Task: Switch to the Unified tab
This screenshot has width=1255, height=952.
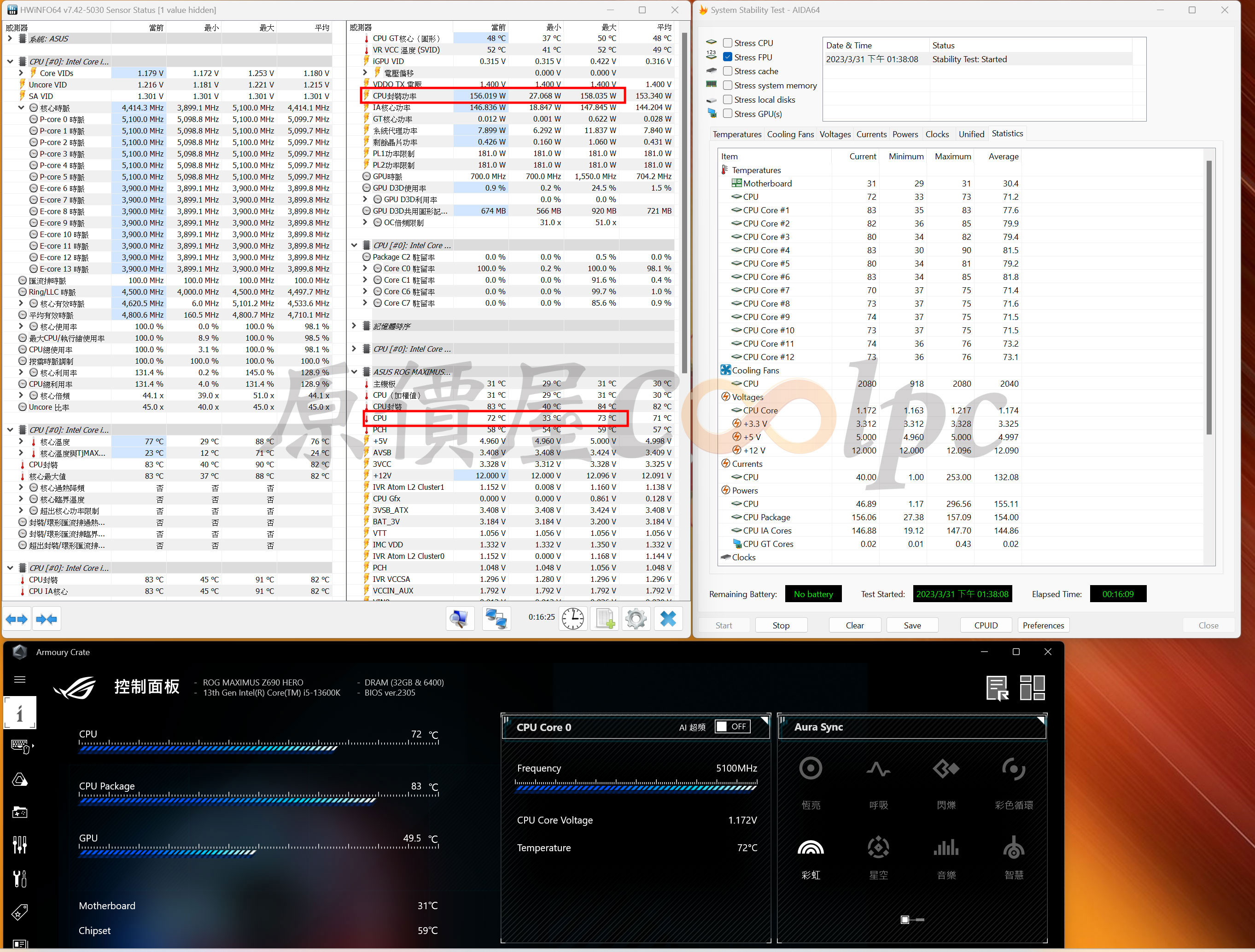Action: click(x=971, y=134)
